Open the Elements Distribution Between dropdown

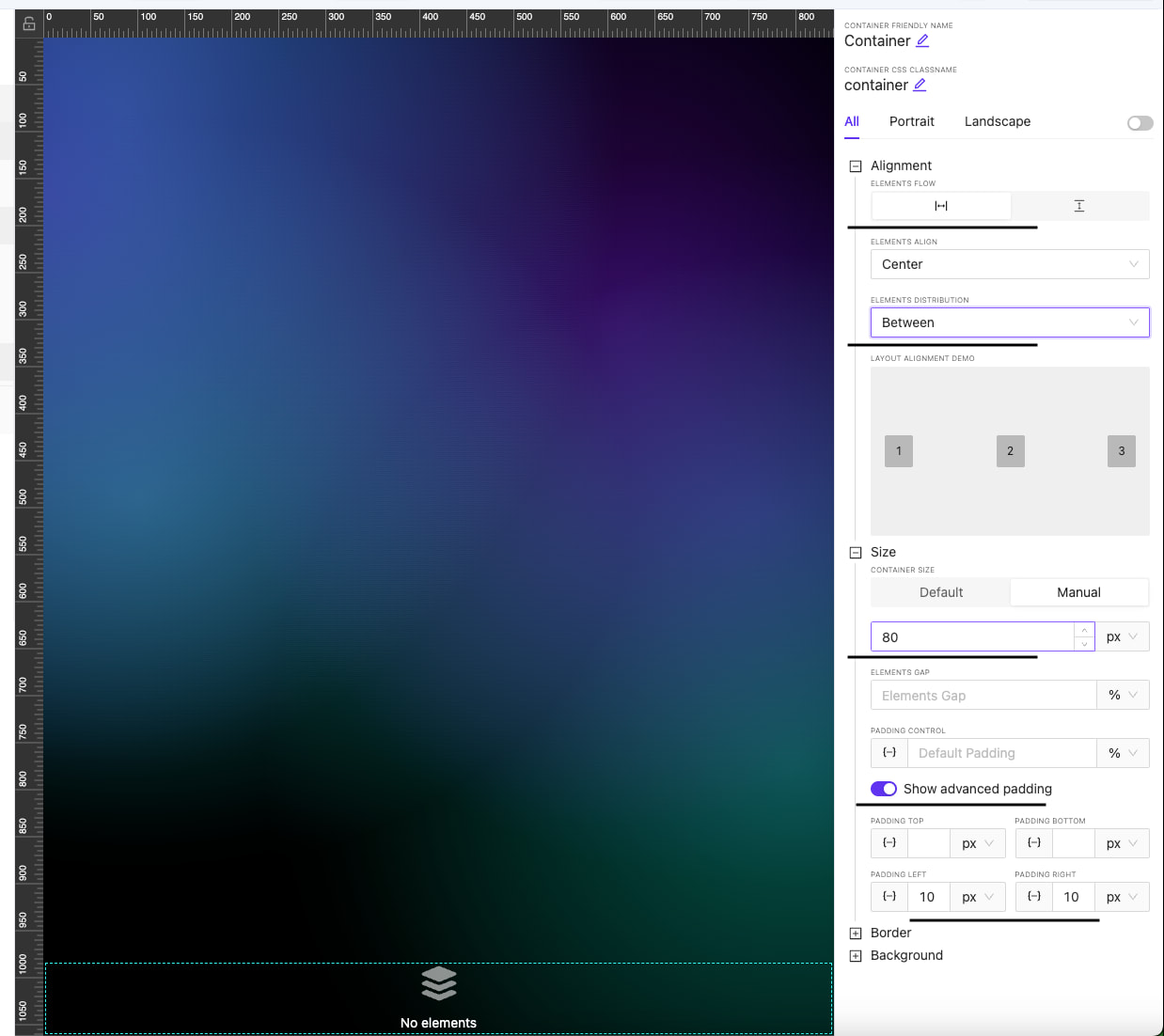[1009, 322]
